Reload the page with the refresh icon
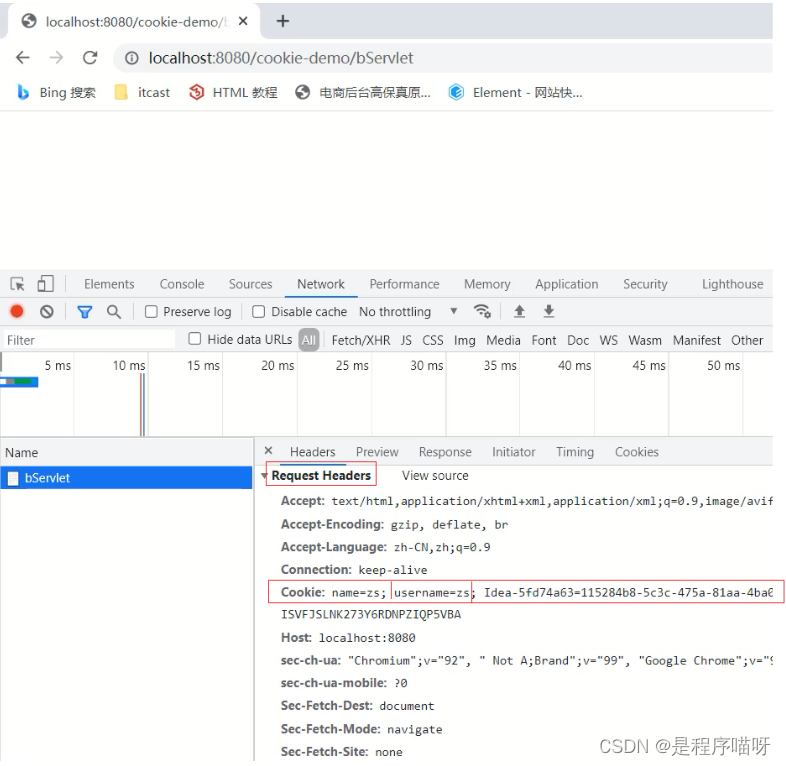The width and height of the screenshot is (786, 766). (x=90, y=58)
